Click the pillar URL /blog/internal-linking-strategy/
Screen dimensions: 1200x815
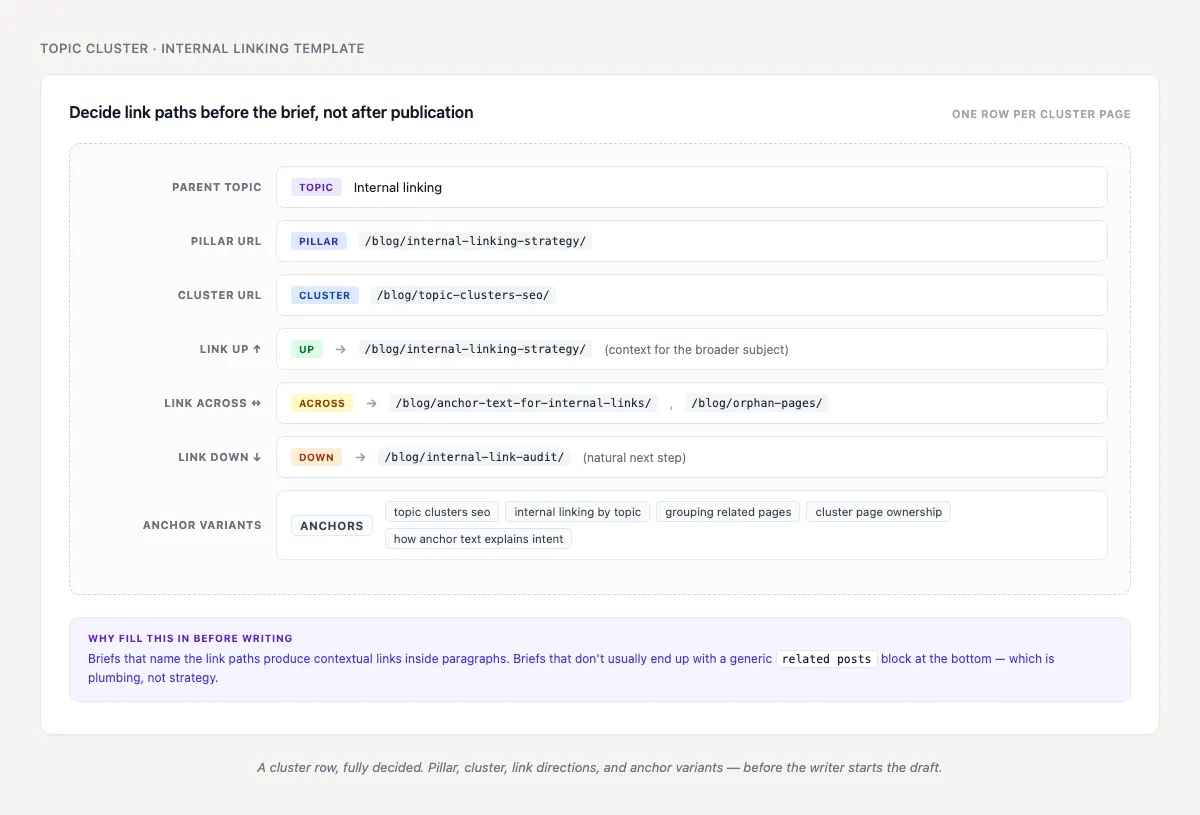tap(475, 241)
